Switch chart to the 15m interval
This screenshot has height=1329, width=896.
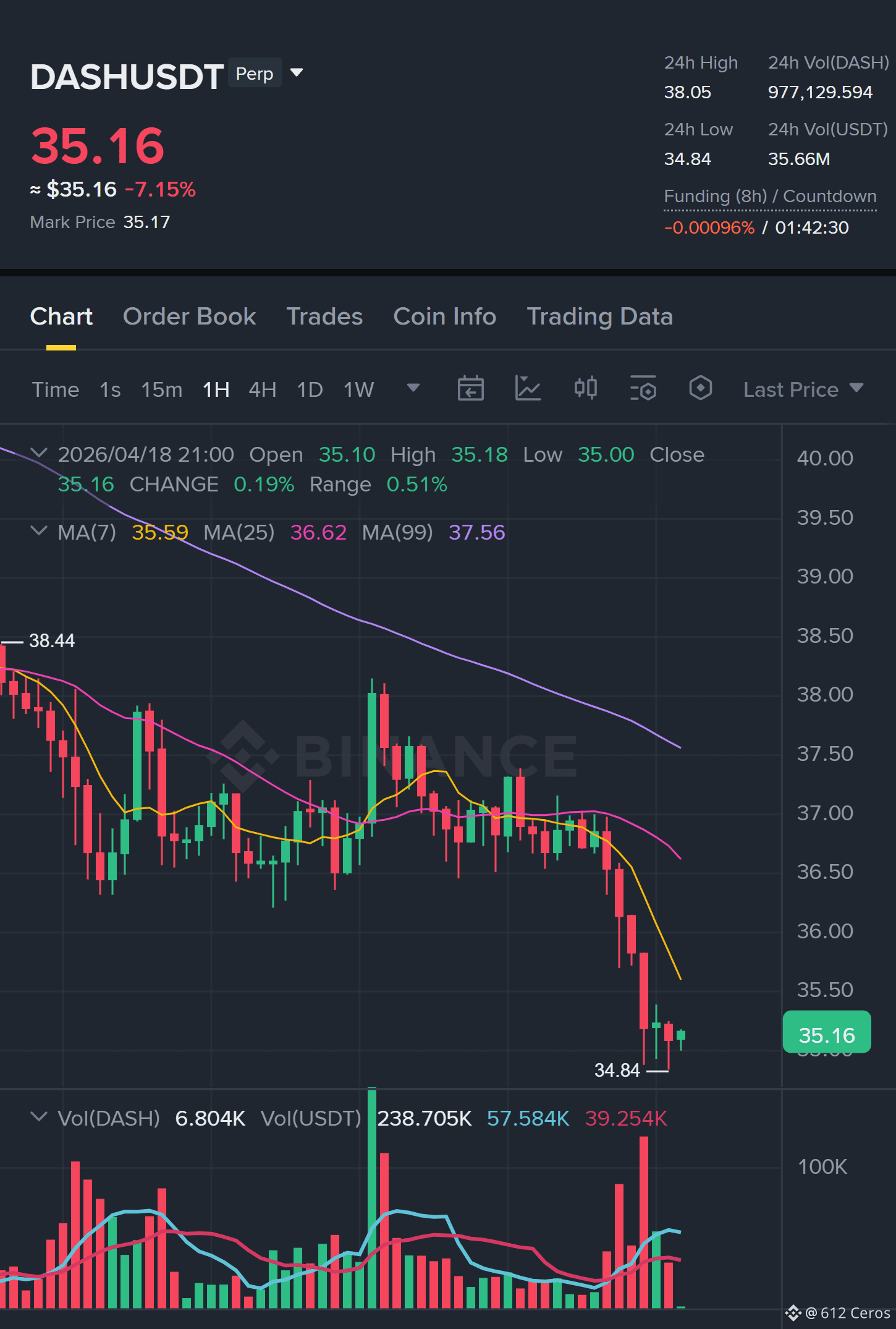point(162,390)
